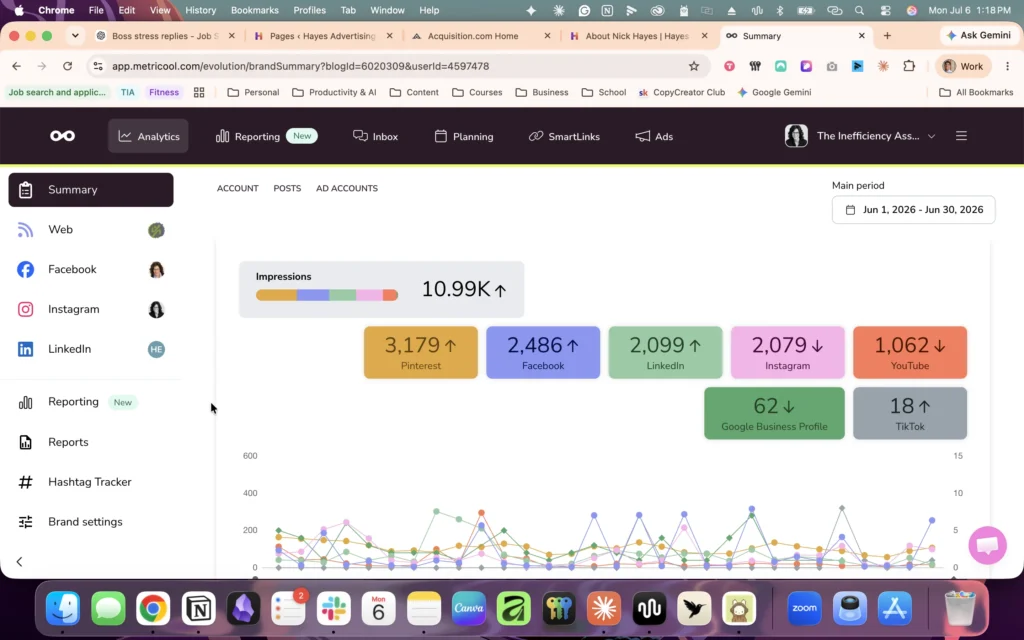Open Slack from the dock
This screenshot has height=640, width=1024.
[x=333, y=609]
